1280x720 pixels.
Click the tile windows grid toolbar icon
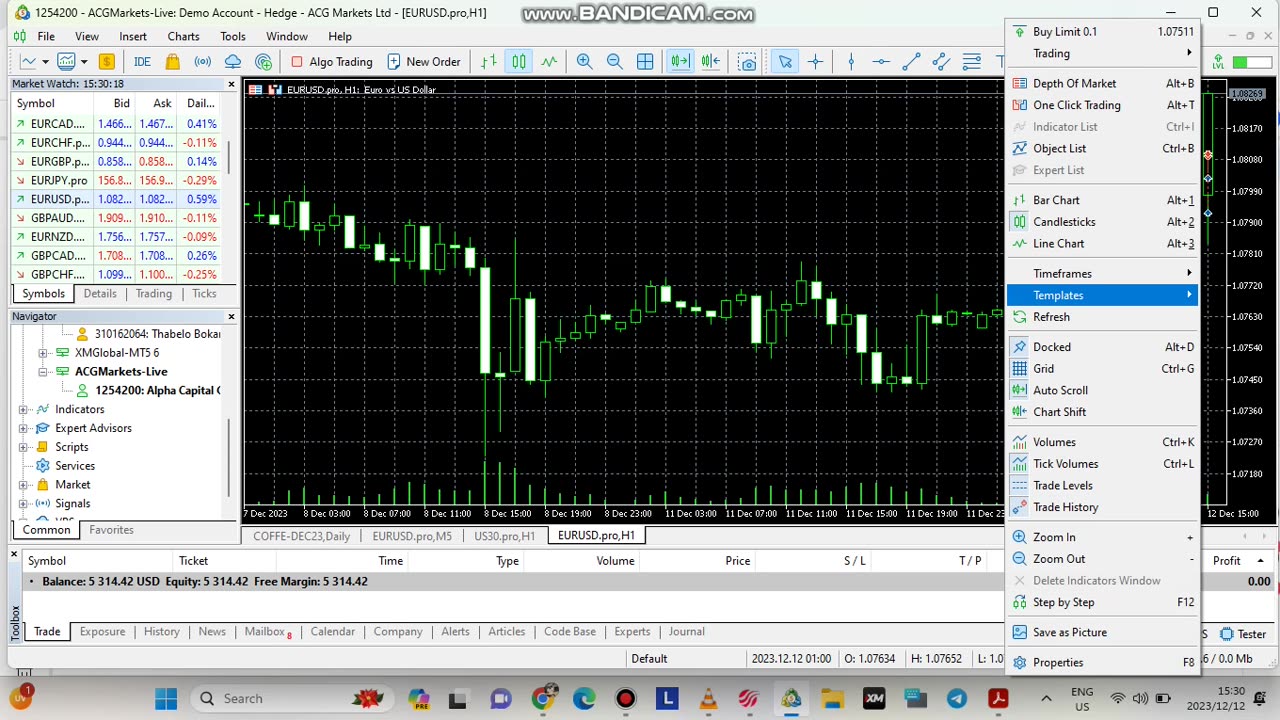(x=645, y=61)
